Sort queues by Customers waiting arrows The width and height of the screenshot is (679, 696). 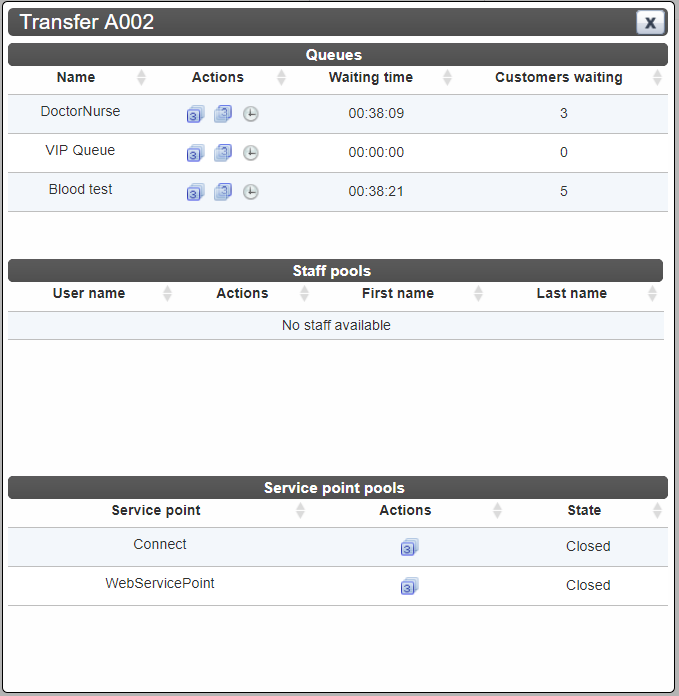tap(657, 78)
